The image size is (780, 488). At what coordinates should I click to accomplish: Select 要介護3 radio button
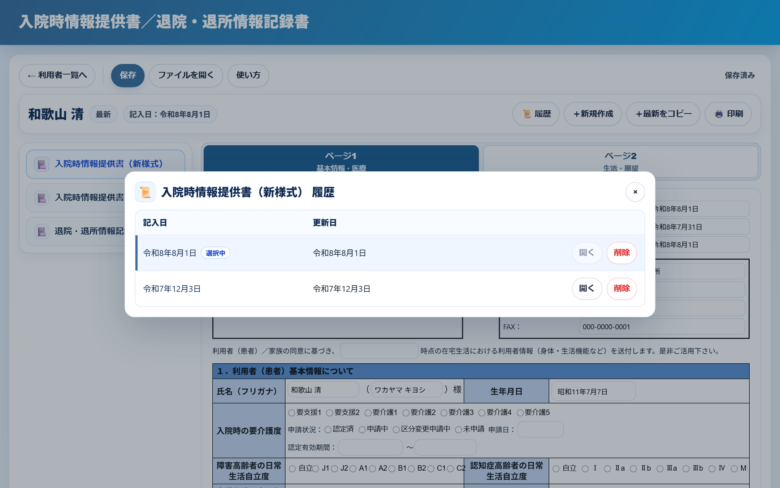(444, 413)
